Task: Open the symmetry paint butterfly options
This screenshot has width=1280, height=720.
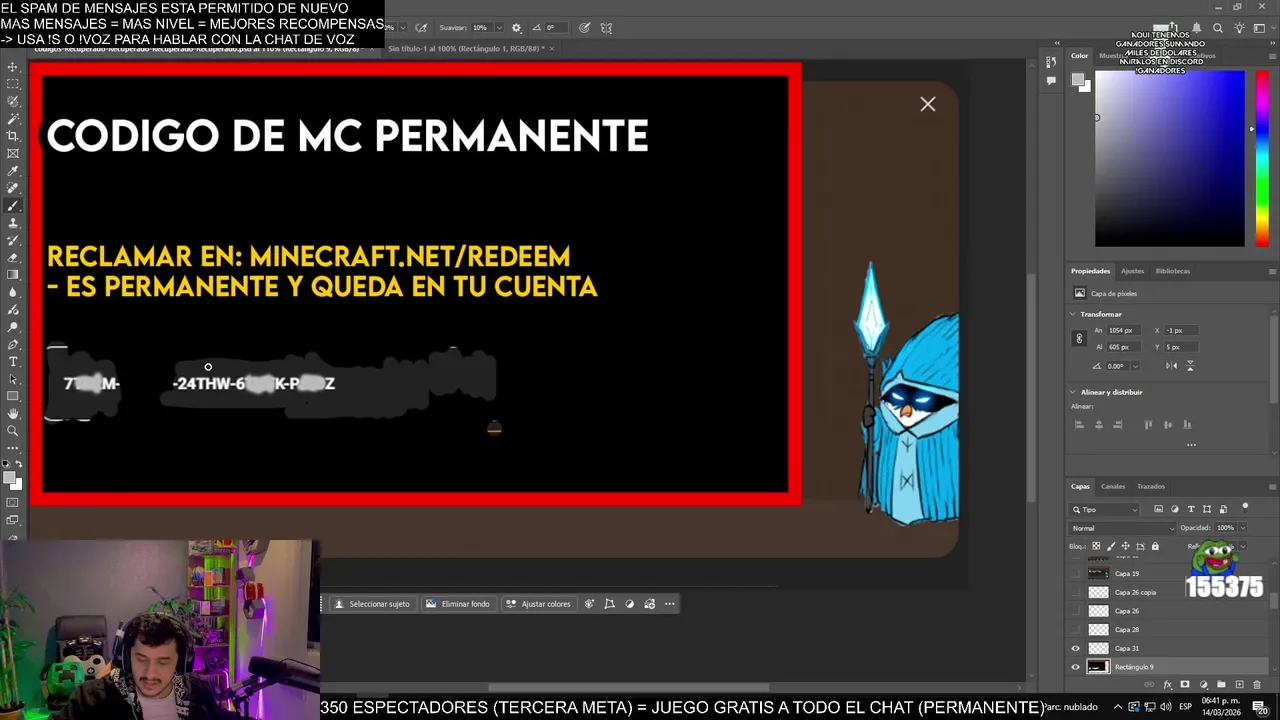Action: (606, 28)
